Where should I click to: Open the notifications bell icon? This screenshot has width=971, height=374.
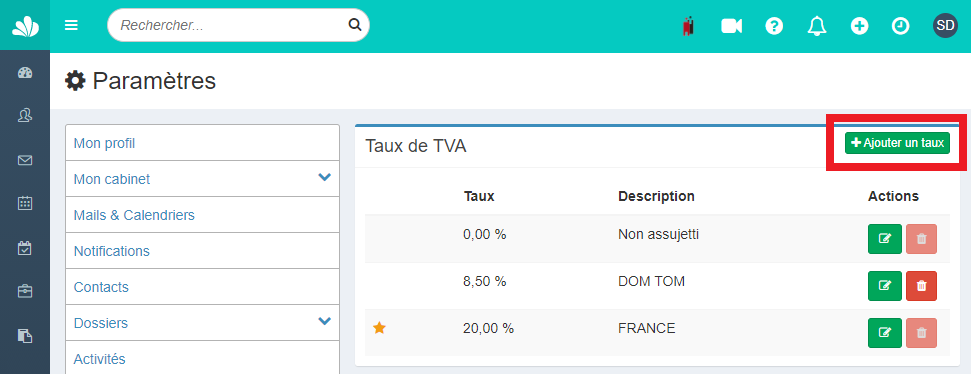pyautogui.click(x=817, y=26)
